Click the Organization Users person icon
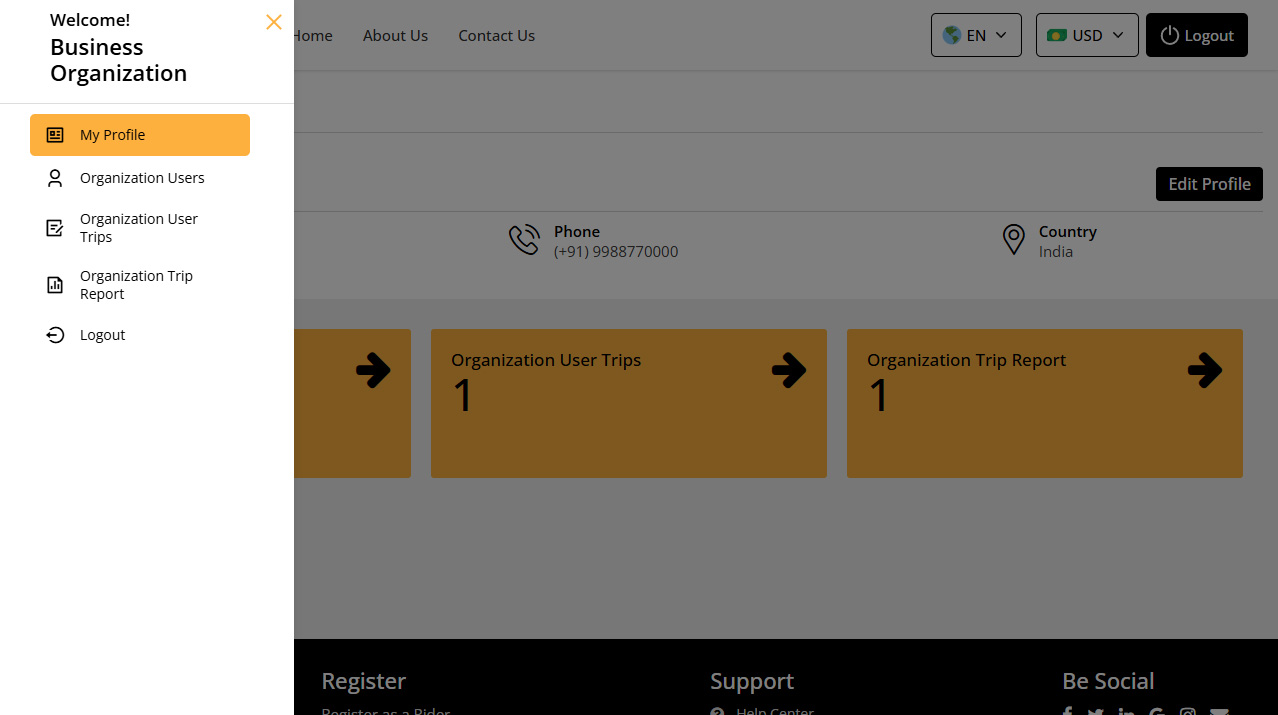Image resolution: width=1278 pixels, height=715 pixels. coord(54,177)
